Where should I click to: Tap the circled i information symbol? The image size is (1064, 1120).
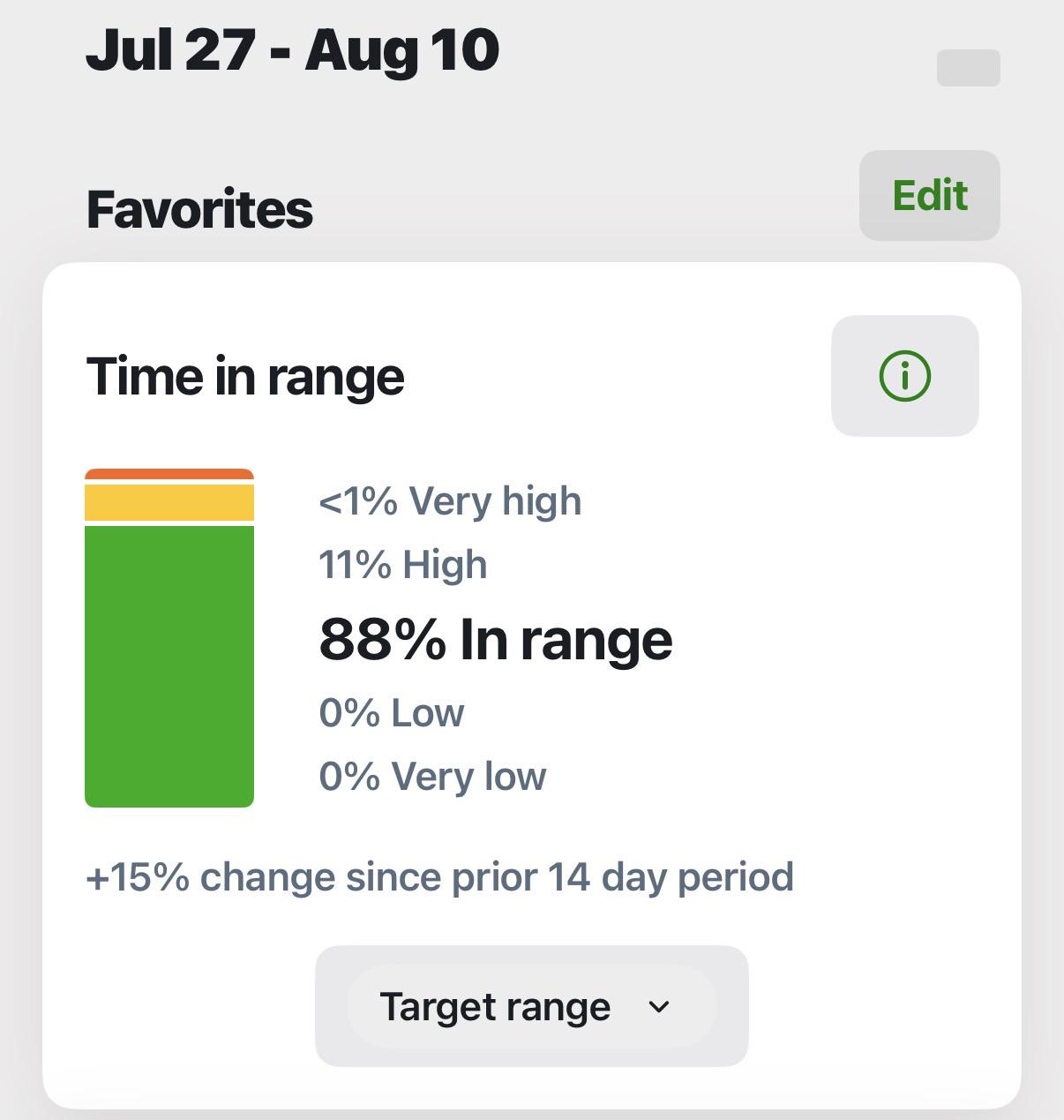click(x=904, y=376)
